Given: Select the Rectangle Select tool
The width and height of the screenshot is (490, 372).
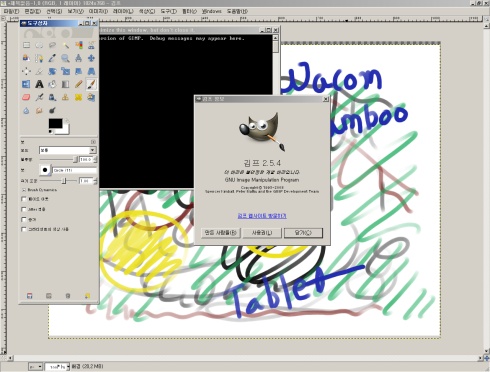Looking at the screenshot, I should 26,45.
